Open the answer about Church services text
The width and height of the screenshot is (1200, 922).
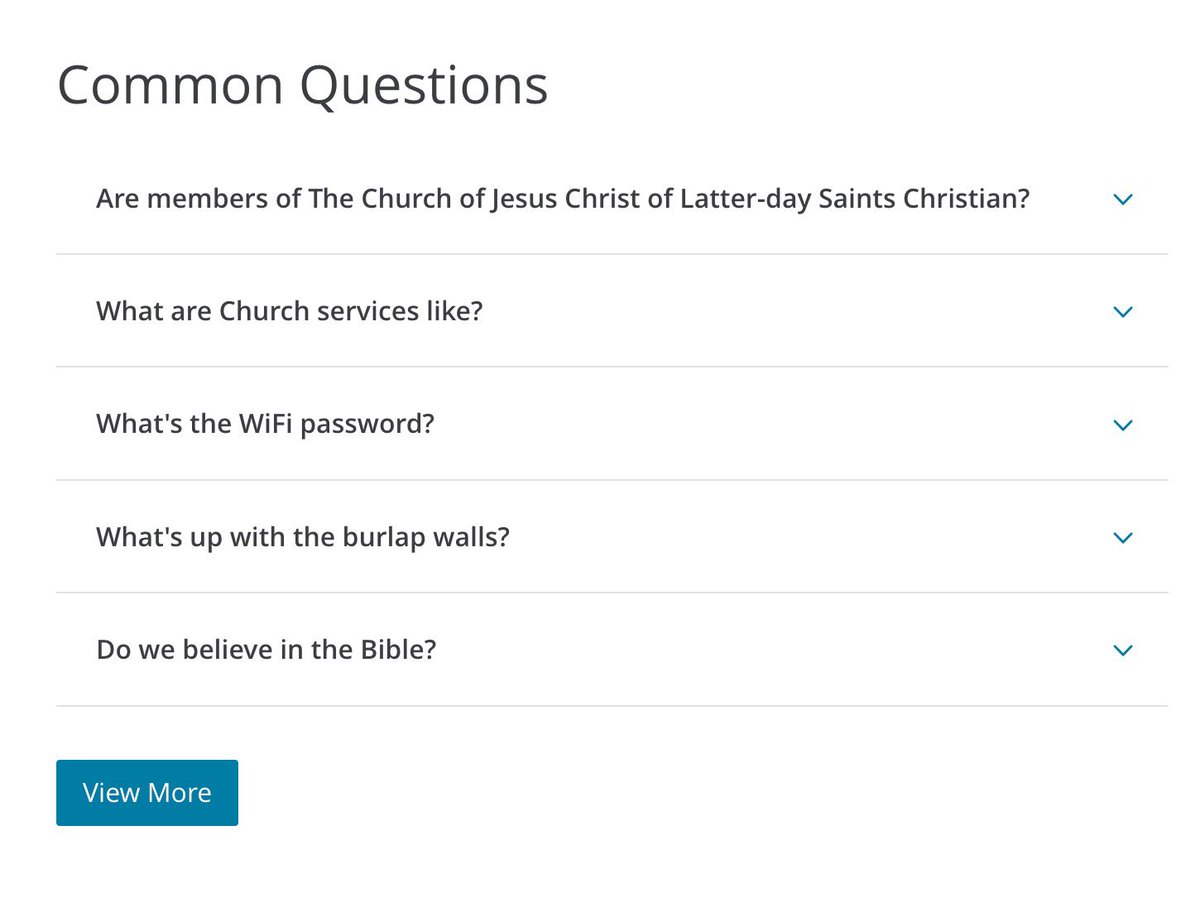click(289, 312)
